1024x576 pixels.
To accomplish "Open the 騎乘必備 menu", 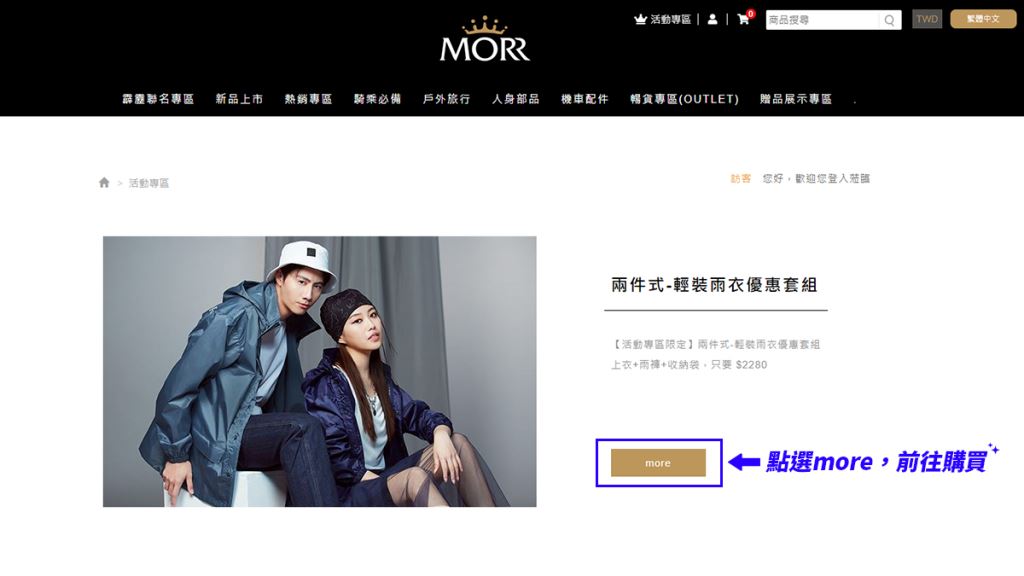I will click(x=377, y=99).
